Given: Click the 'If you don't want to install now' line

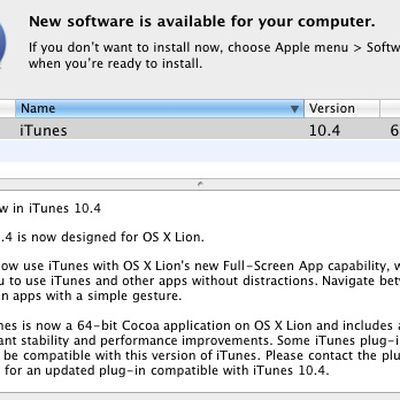Looking at the screenshot, I should (x=214, y=48).
